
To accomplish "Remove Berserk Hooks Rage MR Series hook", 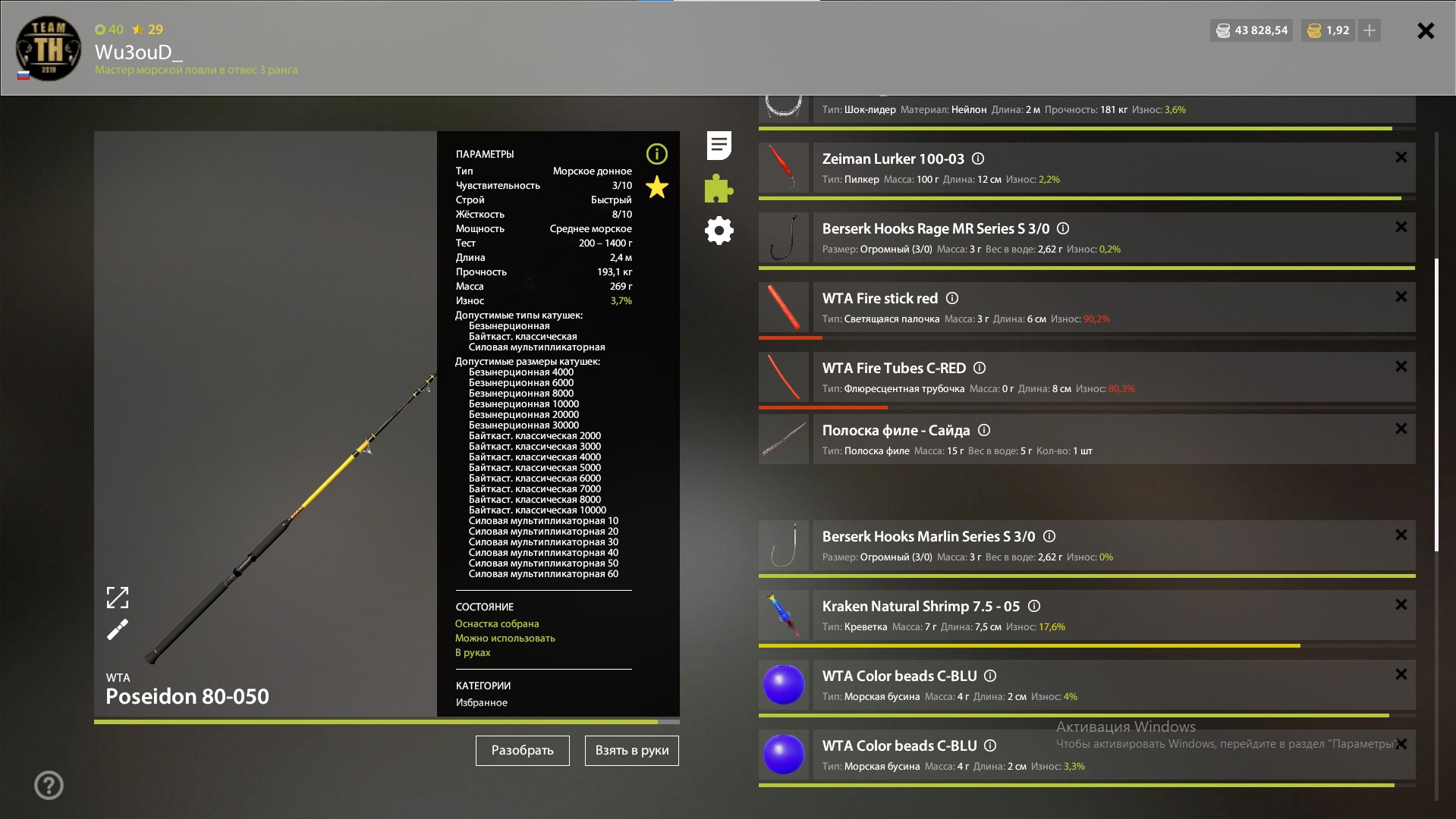I will (x=1401, y=227).
